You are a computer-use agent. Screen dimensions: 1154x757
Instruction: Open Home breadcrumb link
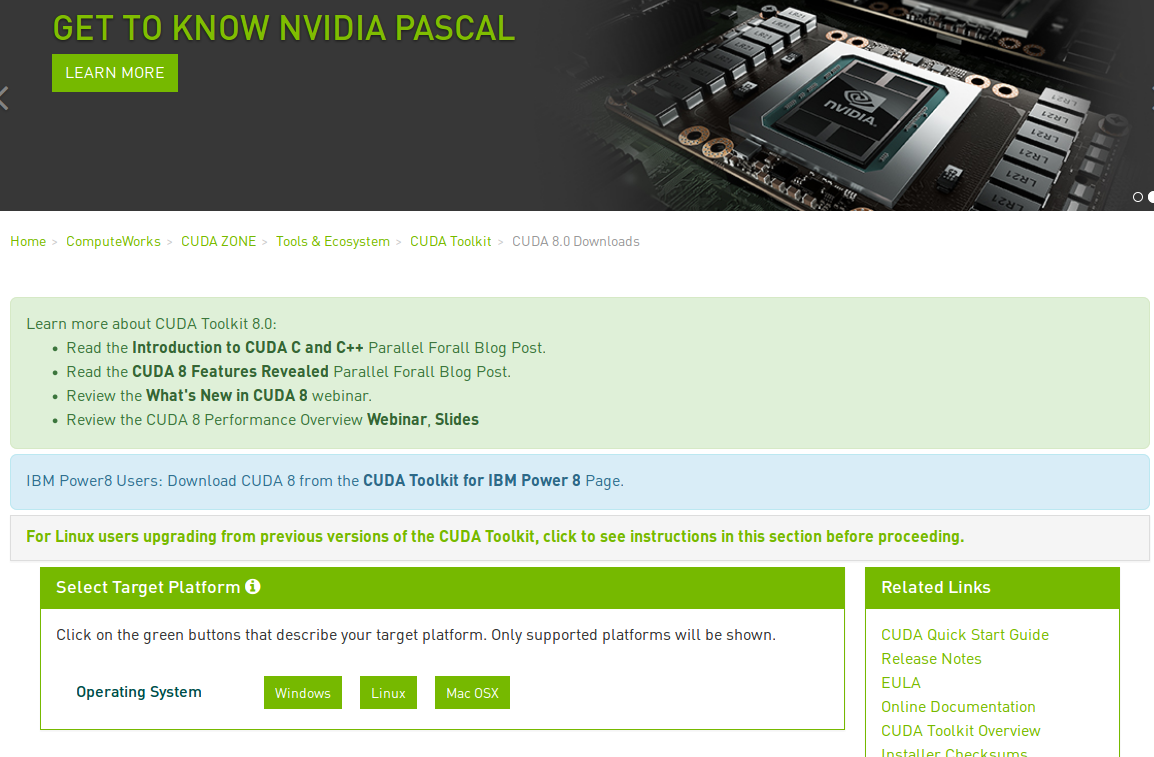coord(28,241)
